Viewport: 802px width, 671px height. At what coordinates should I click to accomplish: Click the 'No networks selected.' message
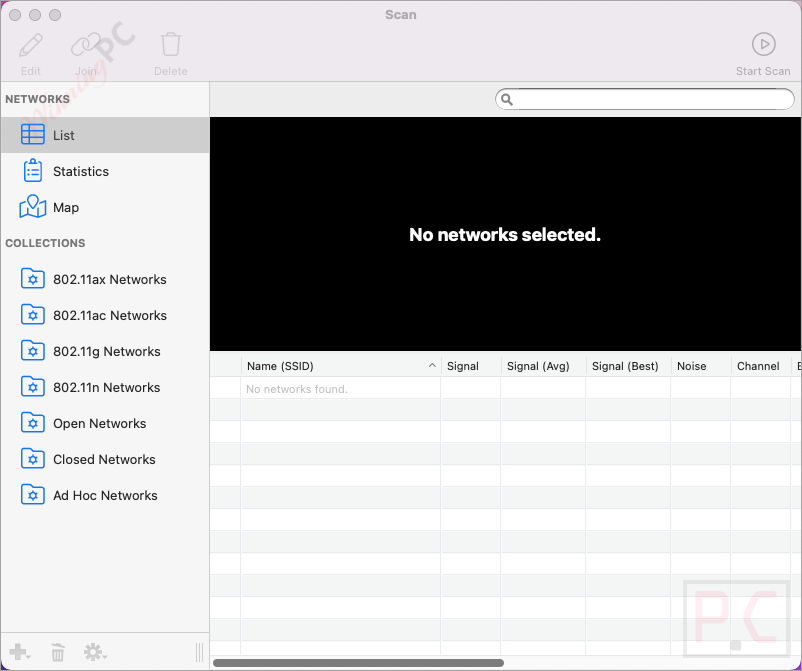(505, 234)
